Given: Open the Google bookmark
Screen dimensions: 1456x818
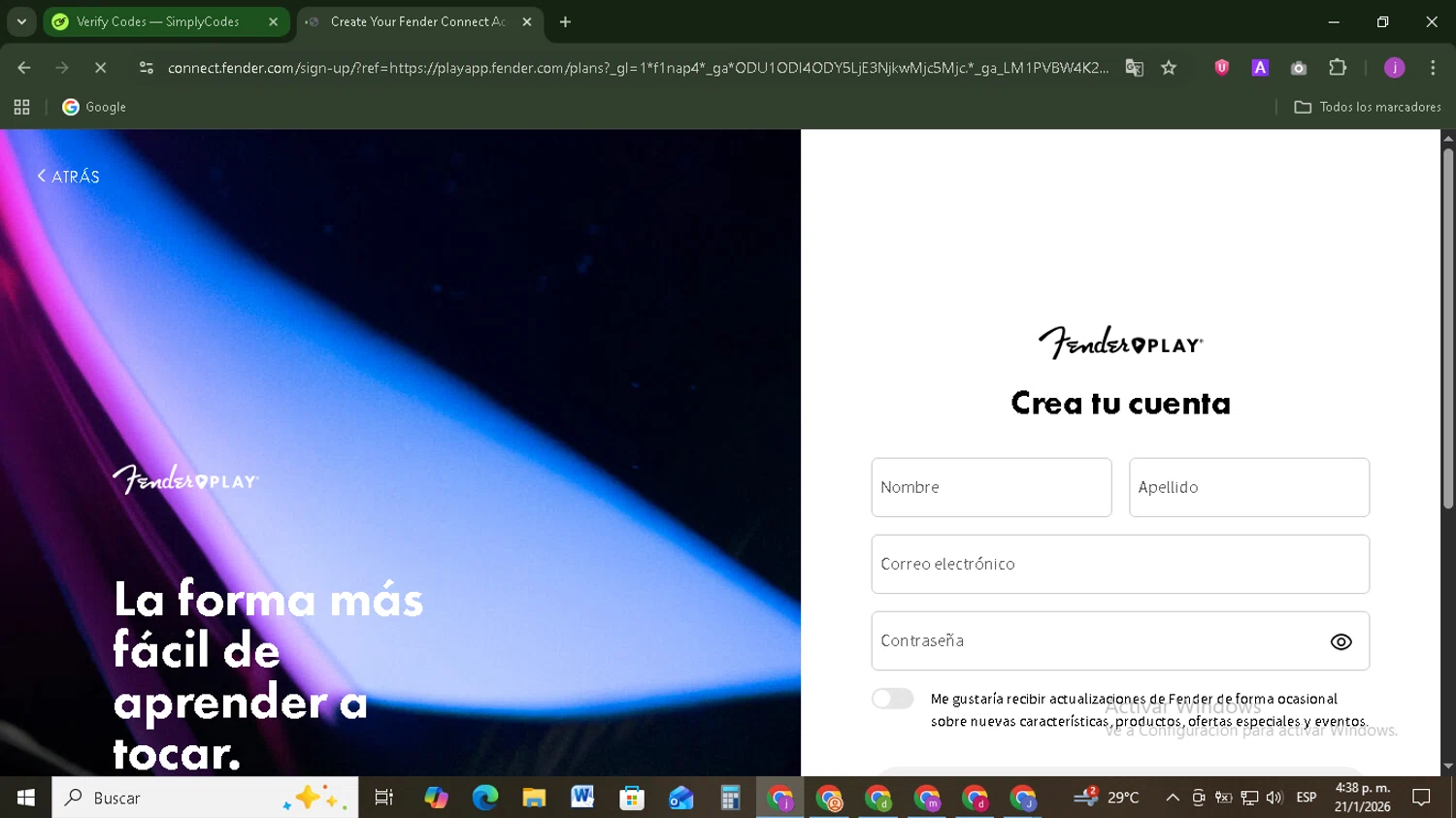Looking at the screenshot, I should tap(94, 107).
